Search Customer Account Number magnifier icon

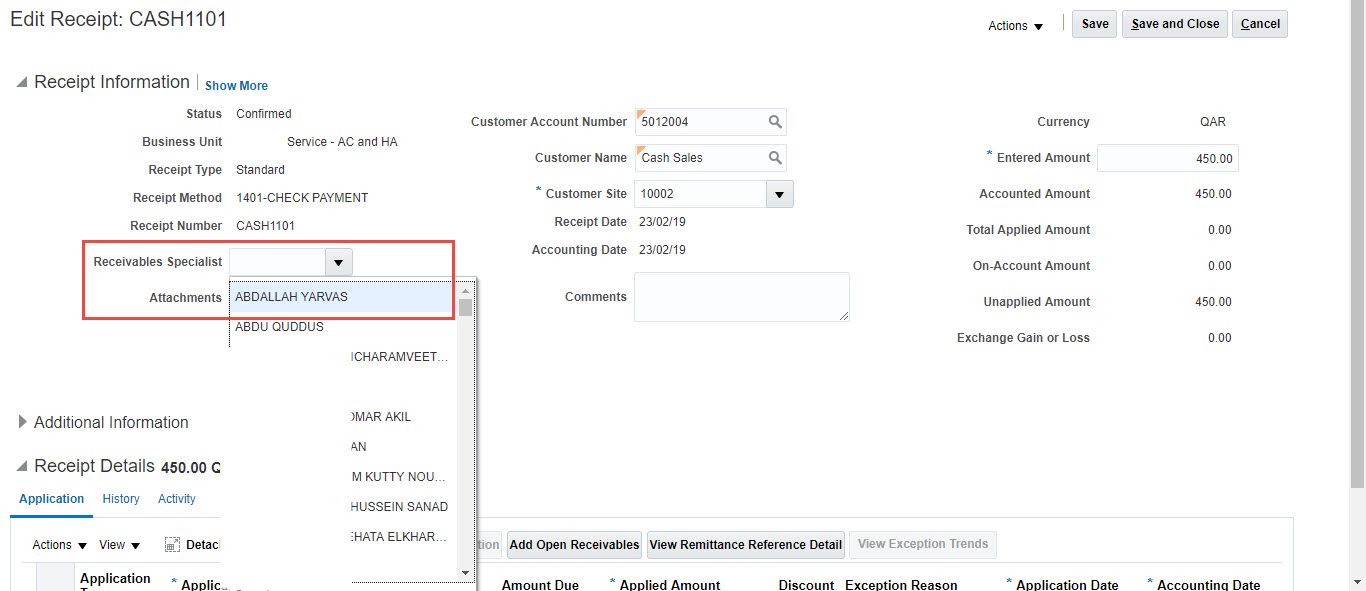click(775, 122)
